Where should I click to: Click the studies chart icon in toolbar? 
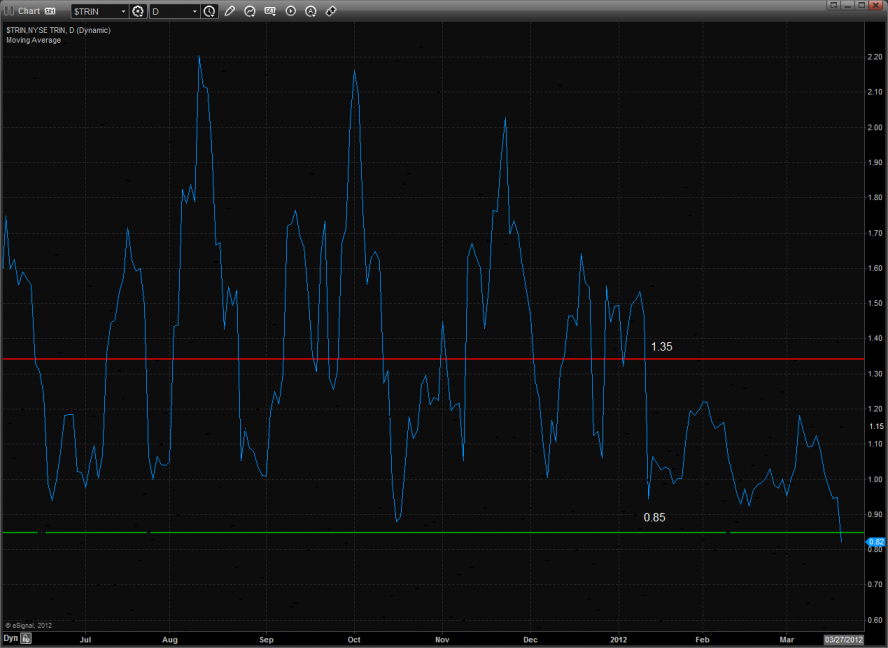[x=250, y=11]
